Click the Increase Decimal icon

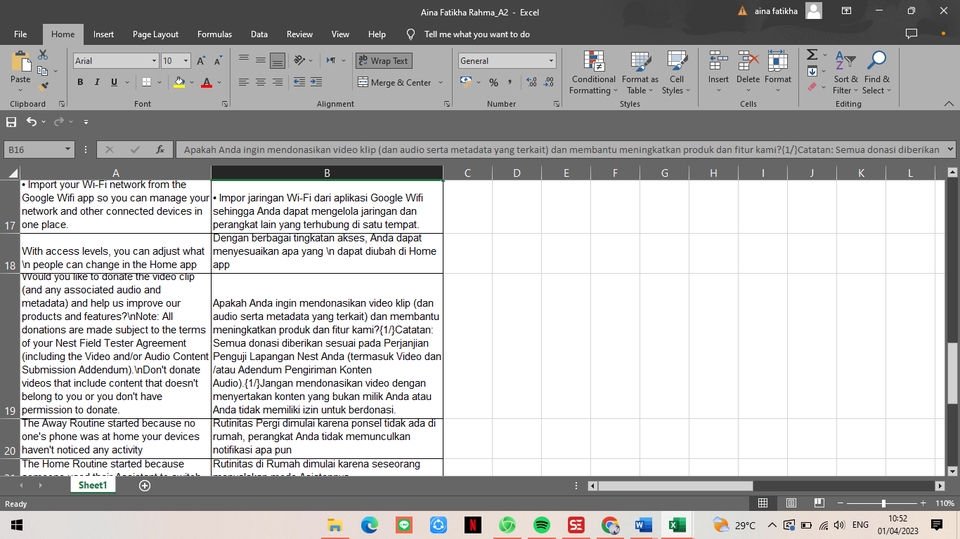[x=531, y=83]
